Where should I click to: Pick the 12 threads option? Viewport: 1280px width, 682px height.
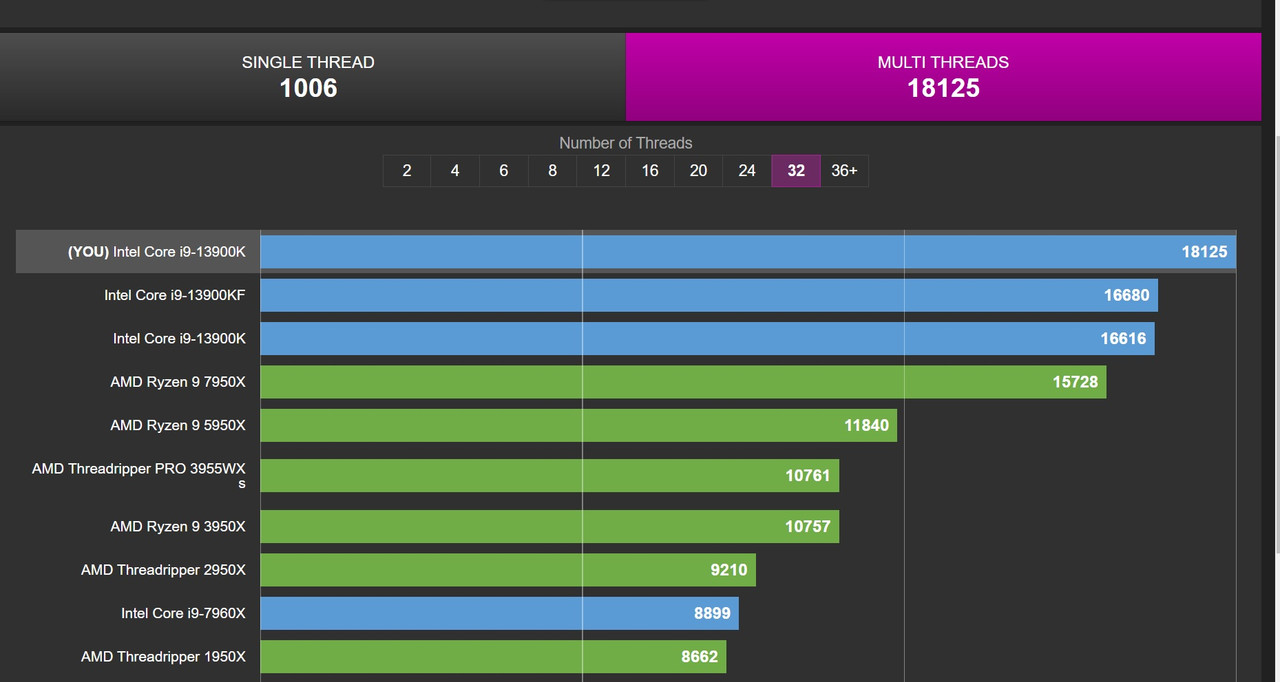tap(601, 171)
